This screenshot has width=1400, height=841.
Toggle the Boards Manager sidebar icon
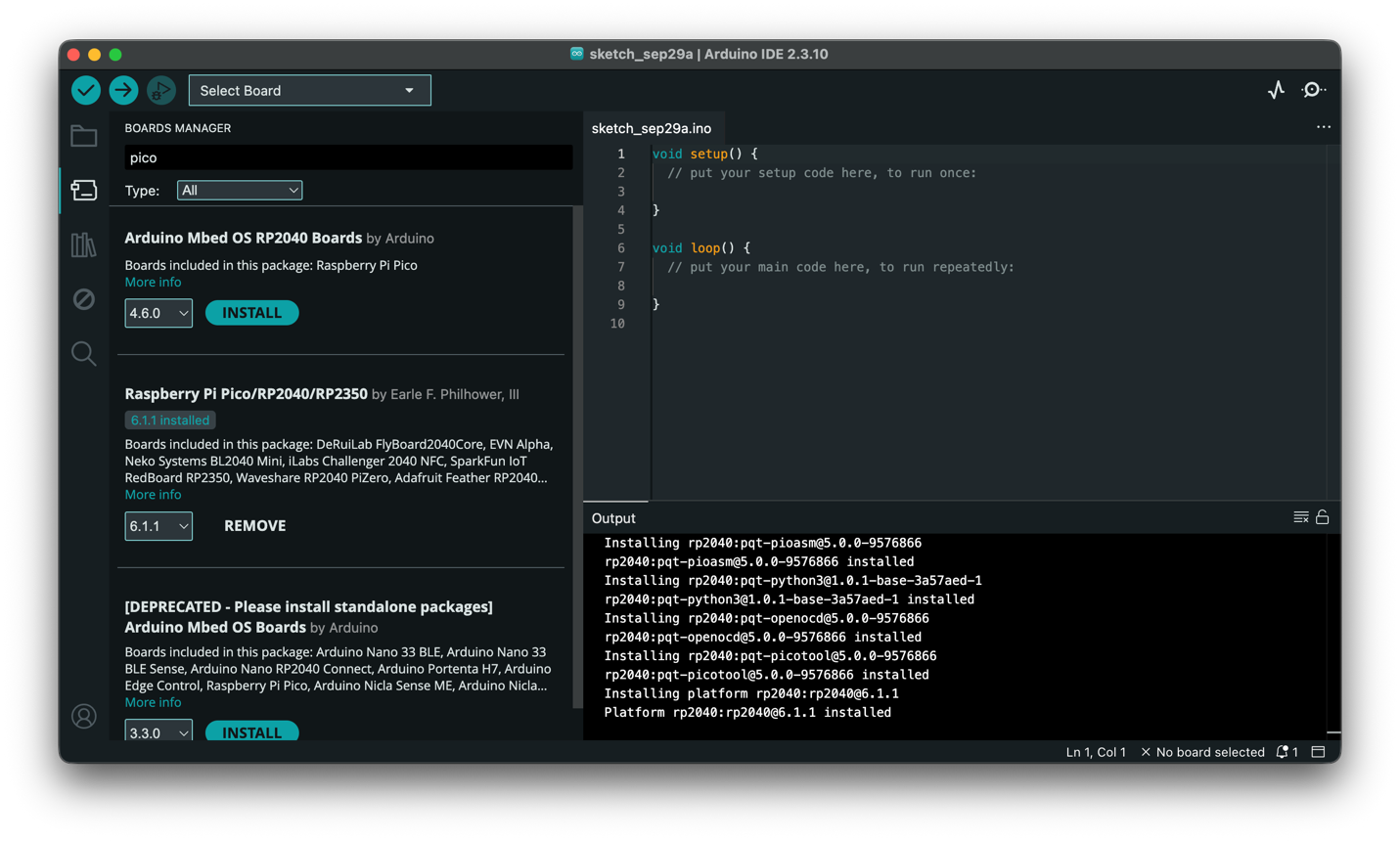[x=84, y=190]
